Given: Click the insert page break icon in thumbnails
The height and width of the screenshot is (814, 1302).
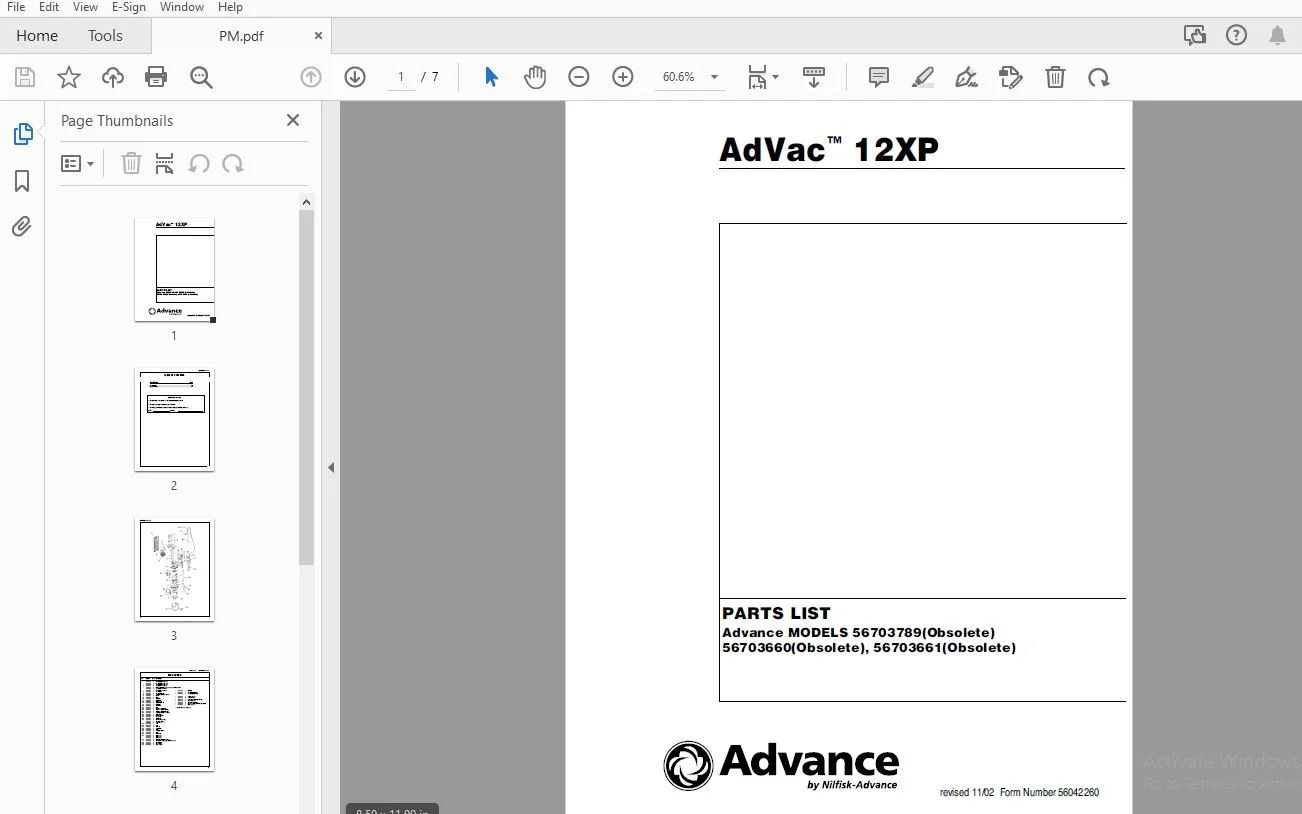Looking at the screenshot, I should pos(165,163).
